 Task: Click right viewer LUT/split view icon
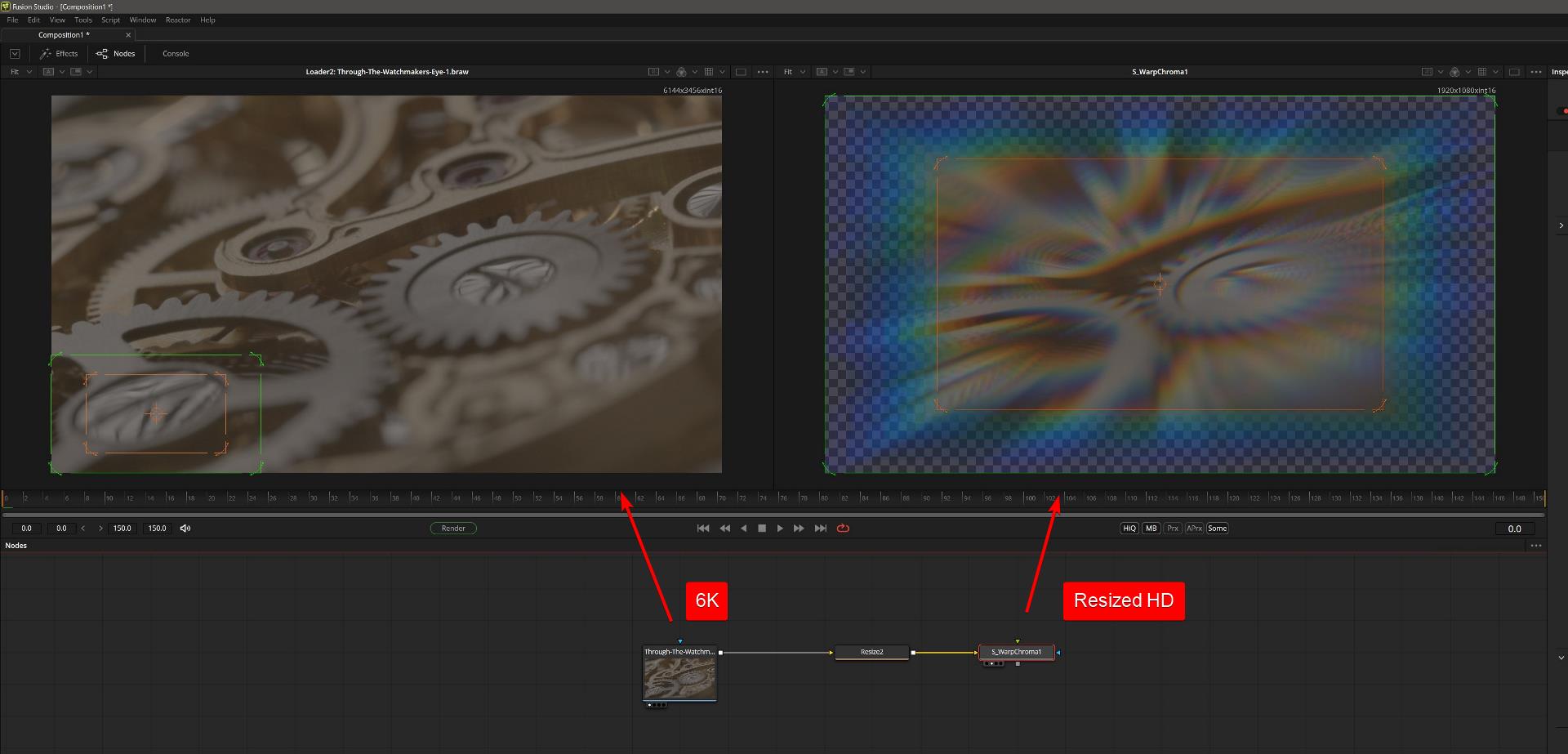coord(1427,72)
